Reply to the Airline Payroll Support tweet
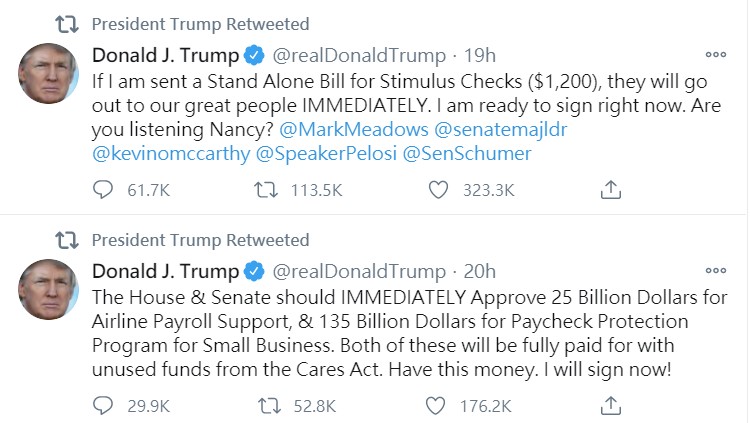The width and height of the screenshot is (750, 423). point(103,405)
